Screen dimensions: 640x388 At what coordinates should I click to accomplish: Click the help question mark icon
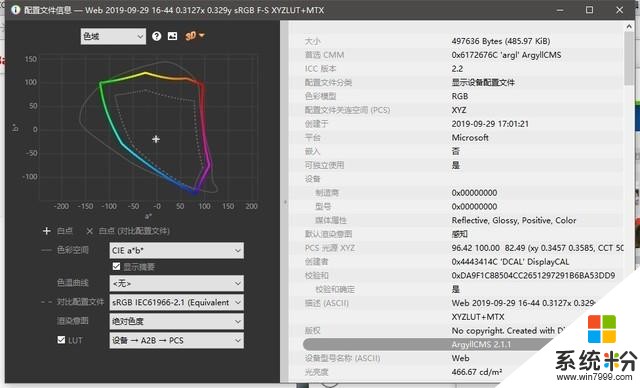tap(156, 36)
